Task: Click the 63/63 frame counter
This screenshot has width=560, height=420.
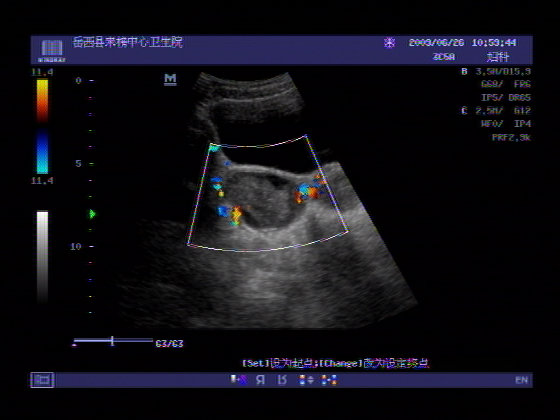Action: (169, 344)
